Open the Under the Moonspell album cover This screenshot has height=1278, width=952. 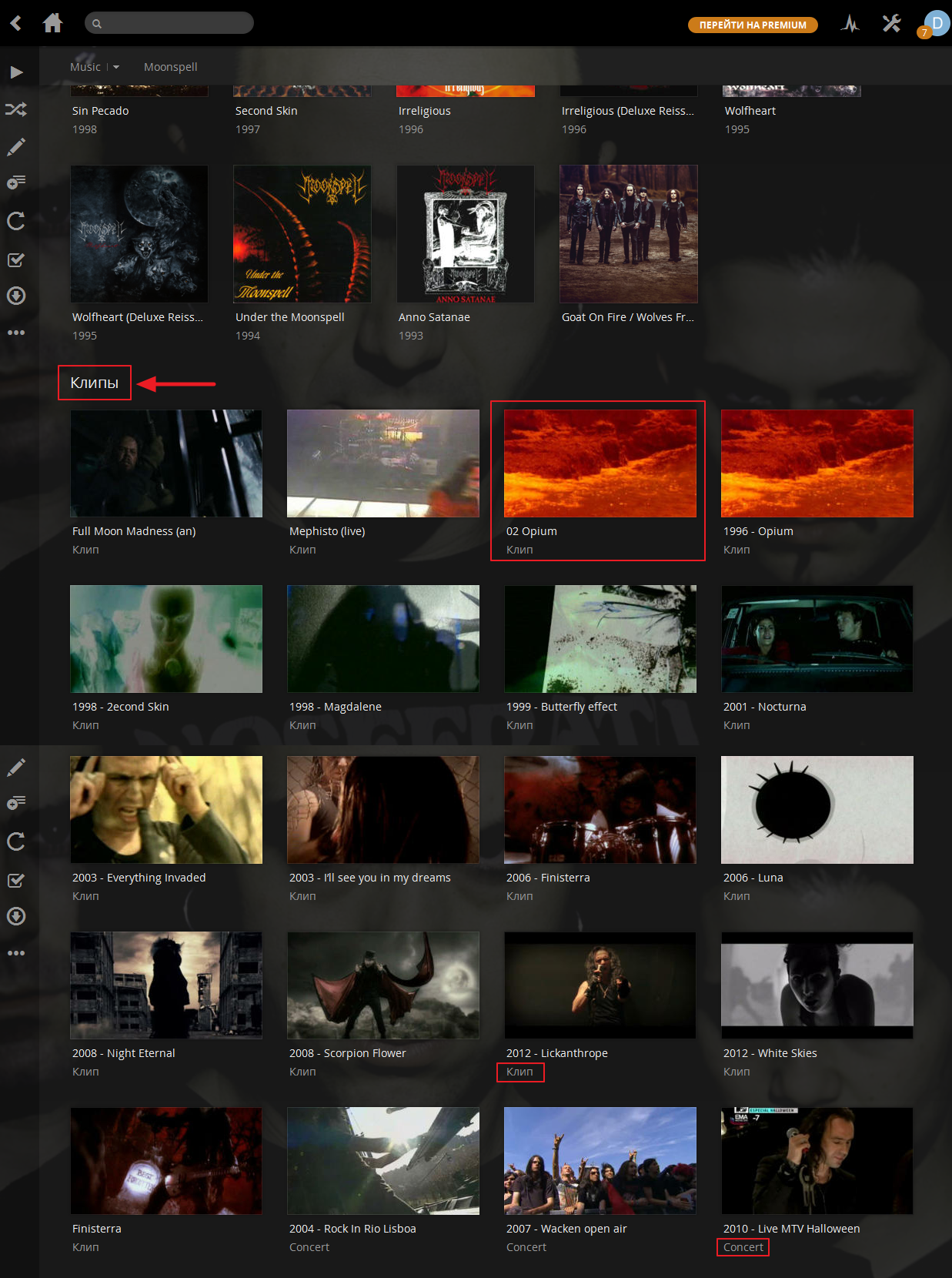[x=302, y=234]
